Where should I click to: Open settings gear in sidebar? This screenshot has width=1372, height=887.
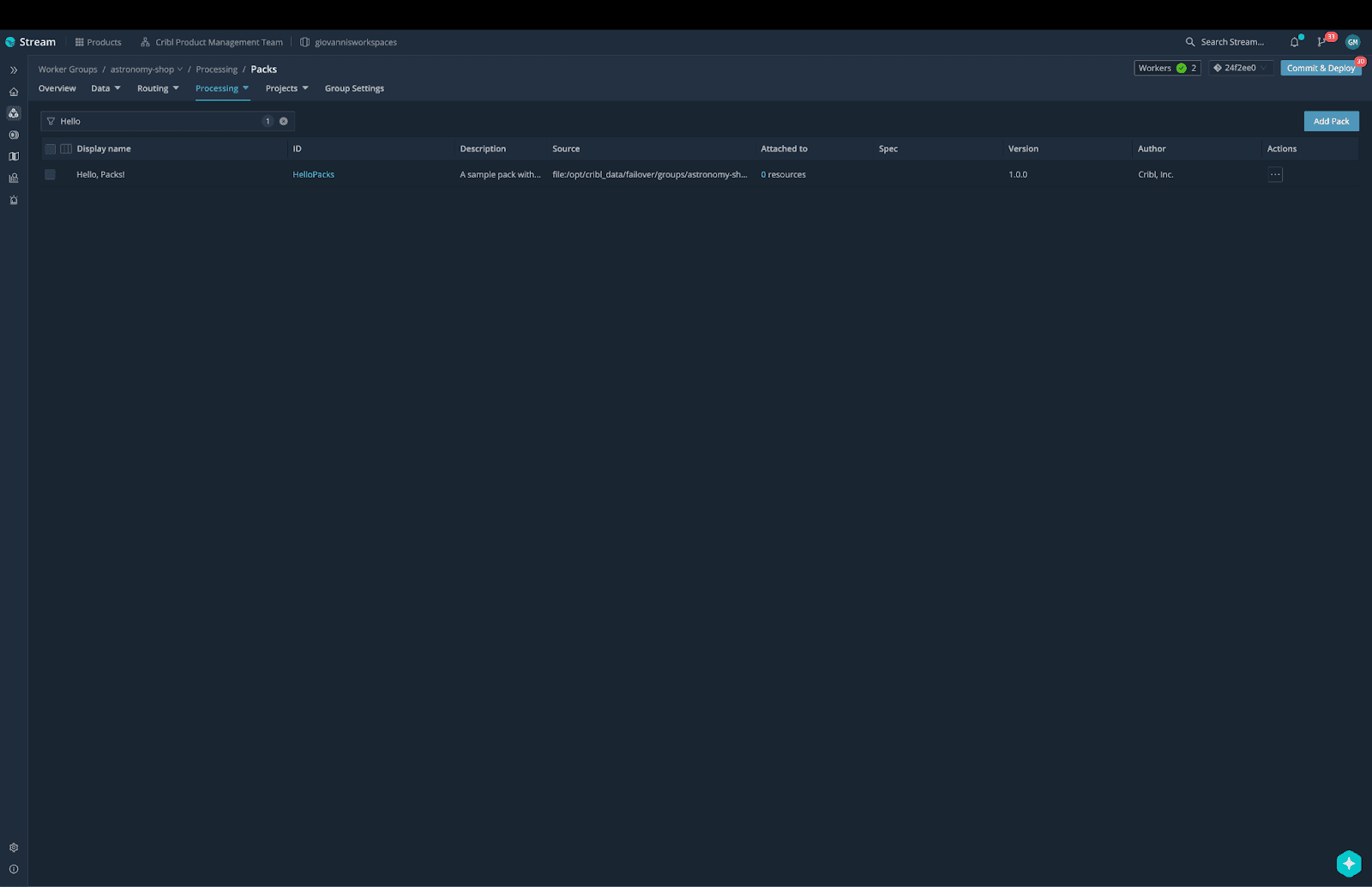pyautogui.click(x=14, y=848)
